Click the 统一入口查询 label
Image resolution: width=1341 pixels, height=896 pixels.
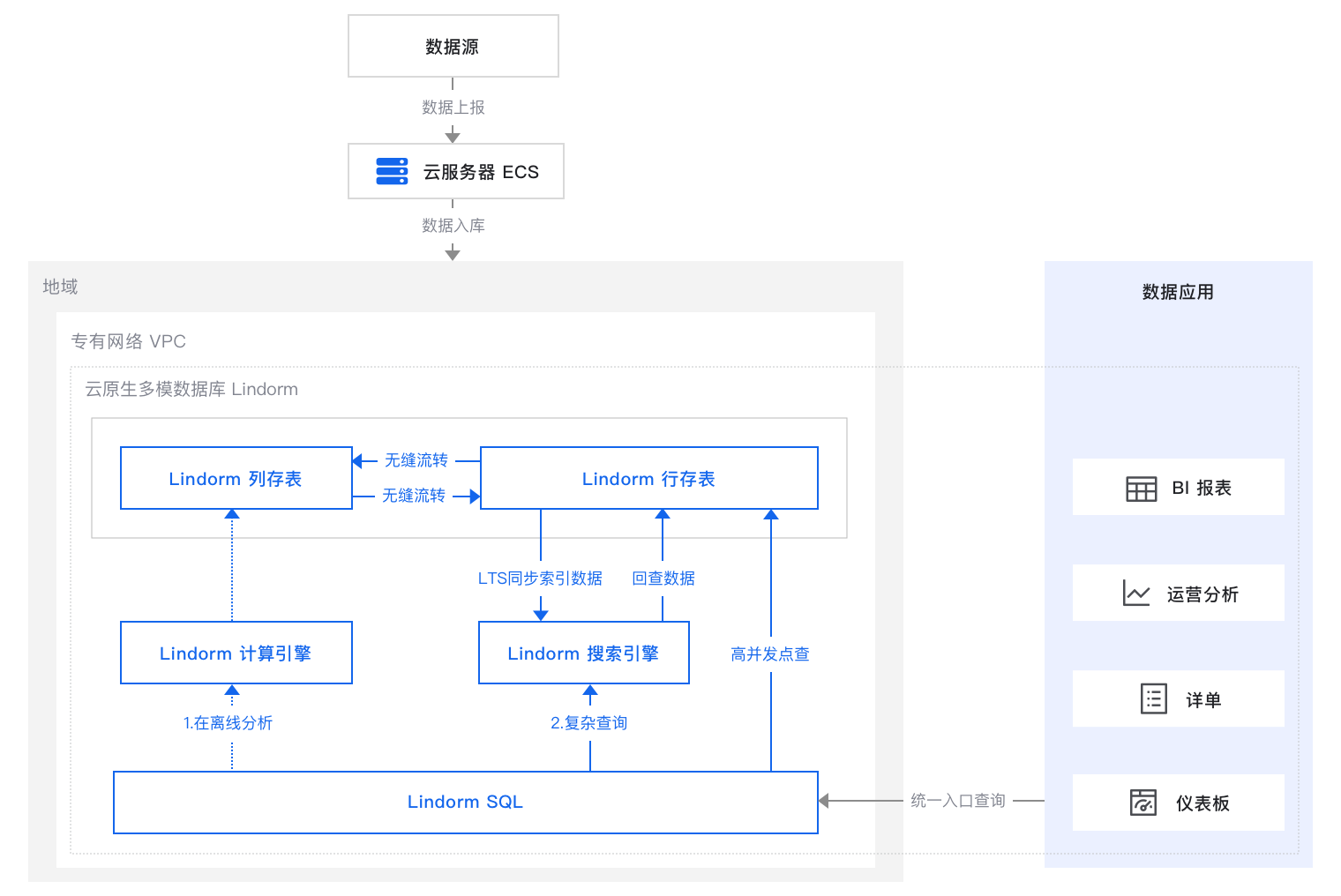958,801
